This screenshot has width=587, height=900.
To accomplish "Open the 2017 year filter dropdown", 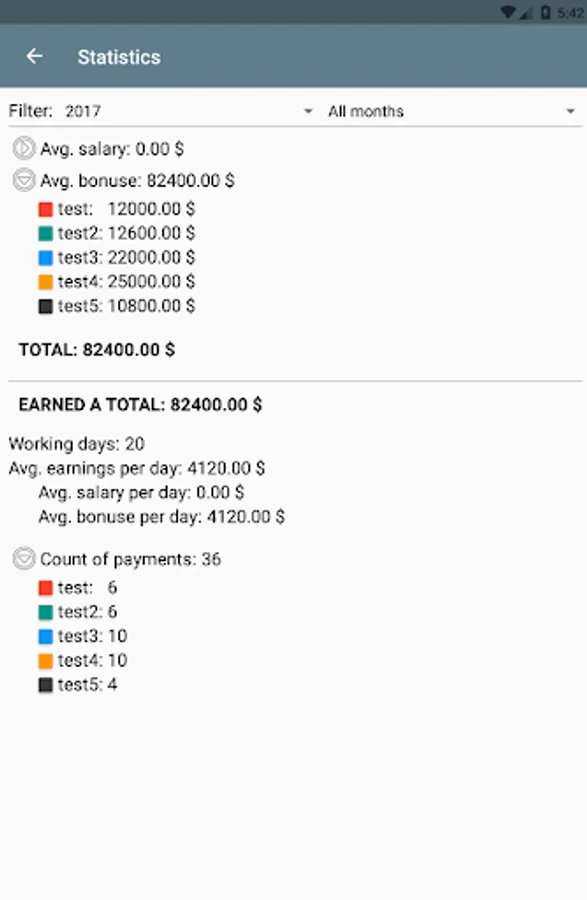I will 170,111.
